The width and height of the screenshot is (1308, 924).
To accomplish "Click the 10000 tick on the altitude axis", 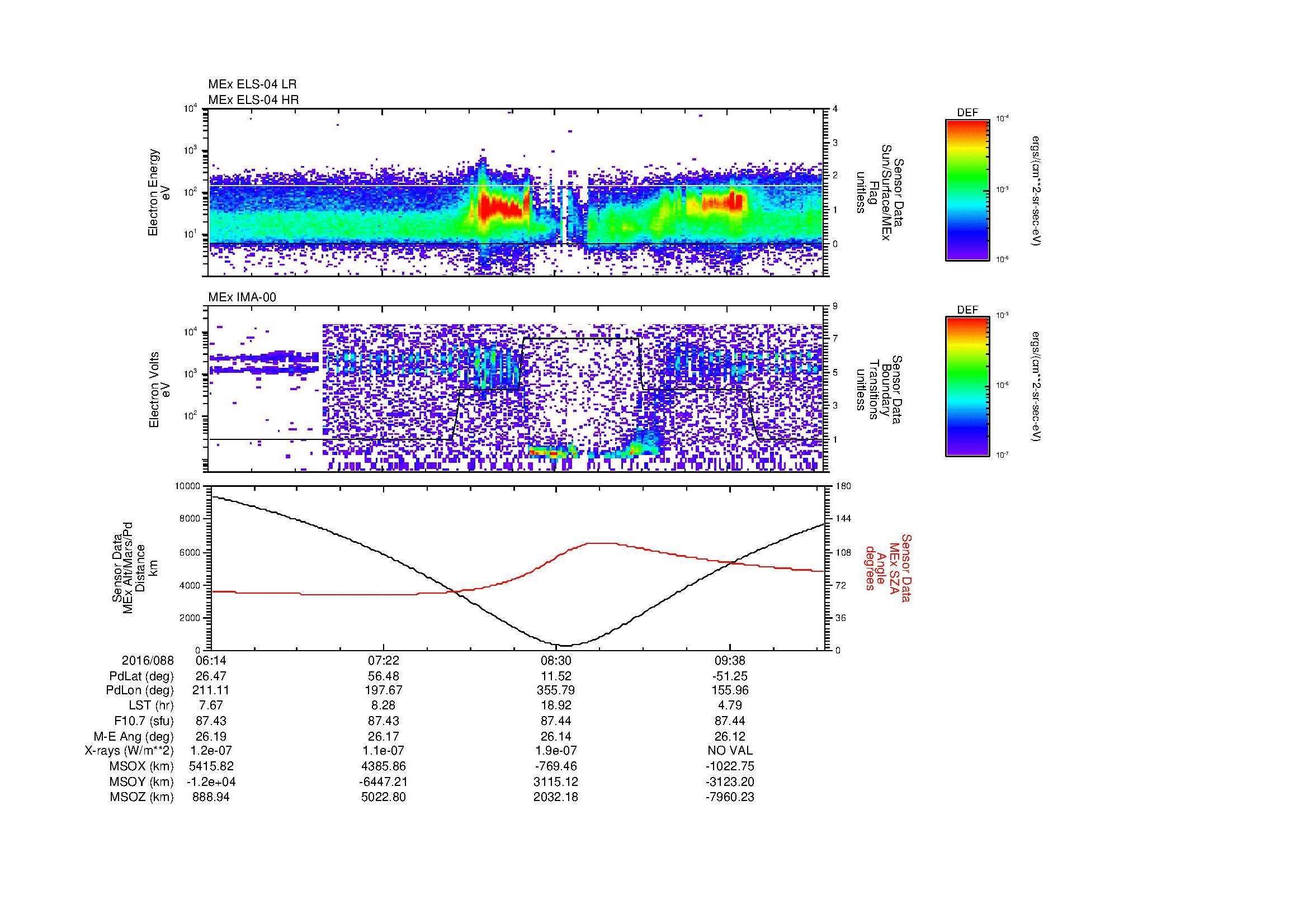I will (x=188, y=486).
